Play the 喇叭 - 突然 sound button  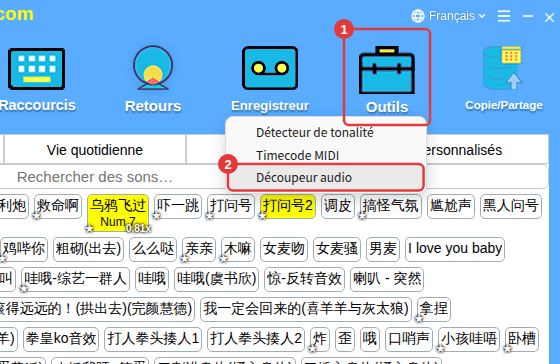coord(387,279)
